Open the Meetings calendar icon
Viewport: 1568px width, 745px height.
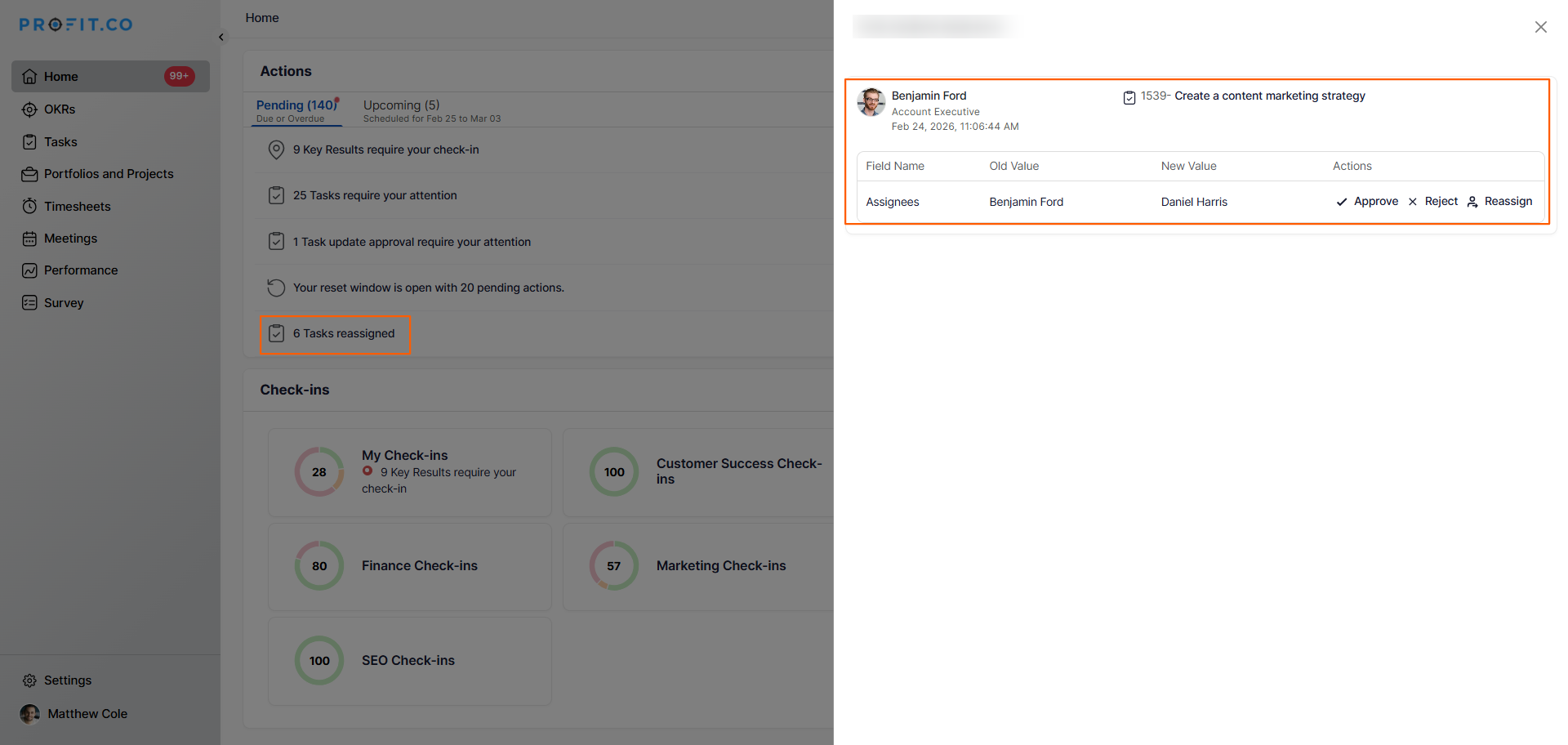click(x=30, y=239)
